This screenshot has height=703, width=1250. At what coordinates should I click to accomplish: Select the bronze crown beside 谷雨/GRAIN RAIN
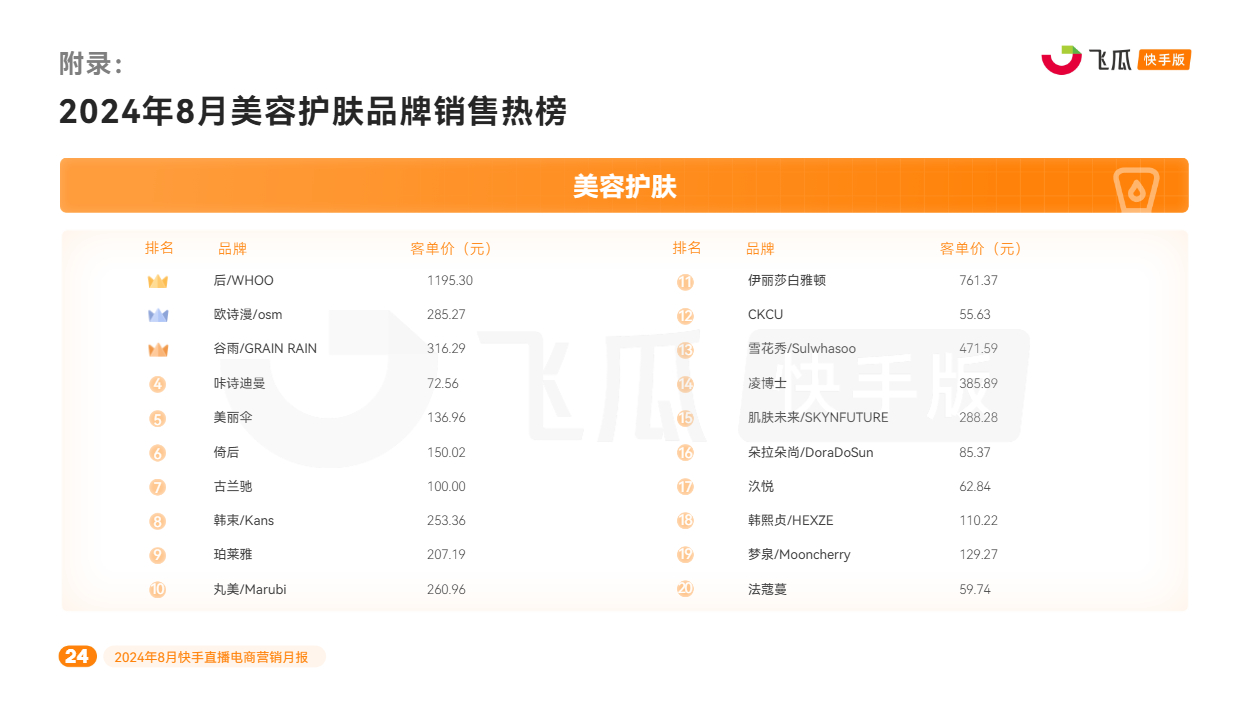[158, 349]
